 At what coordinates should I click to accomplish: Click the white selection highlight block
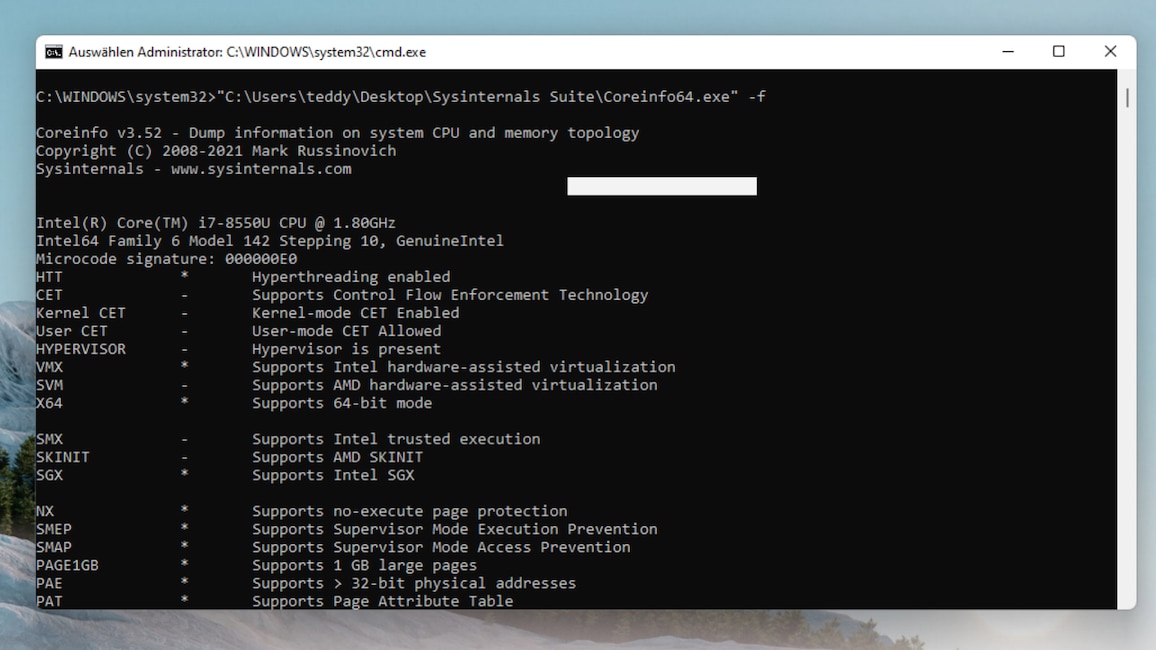point(661,186)
